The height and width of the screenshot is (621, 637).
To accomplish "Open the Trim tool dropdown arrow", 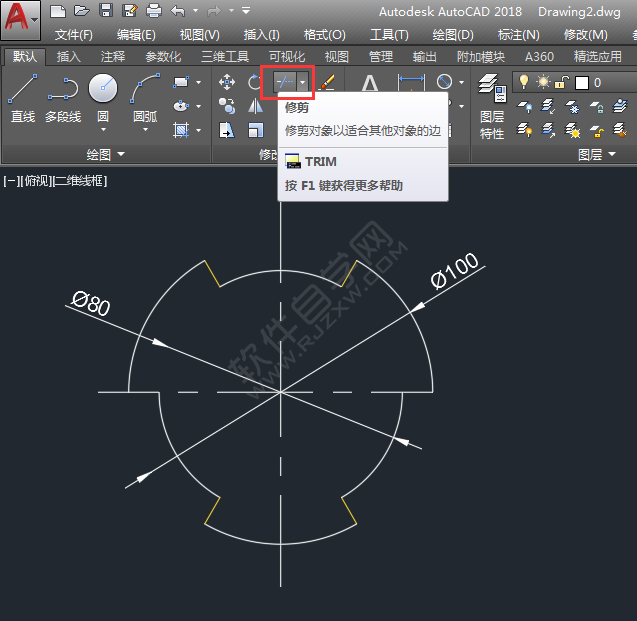I will tap(302, 83).
